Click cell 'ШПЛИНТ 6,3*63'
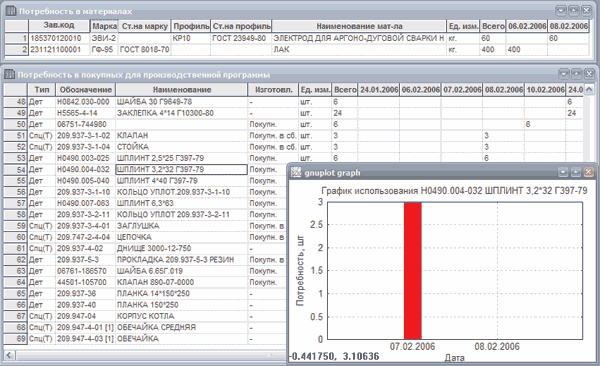The image size is (600, 366). [x=182, y=203]
